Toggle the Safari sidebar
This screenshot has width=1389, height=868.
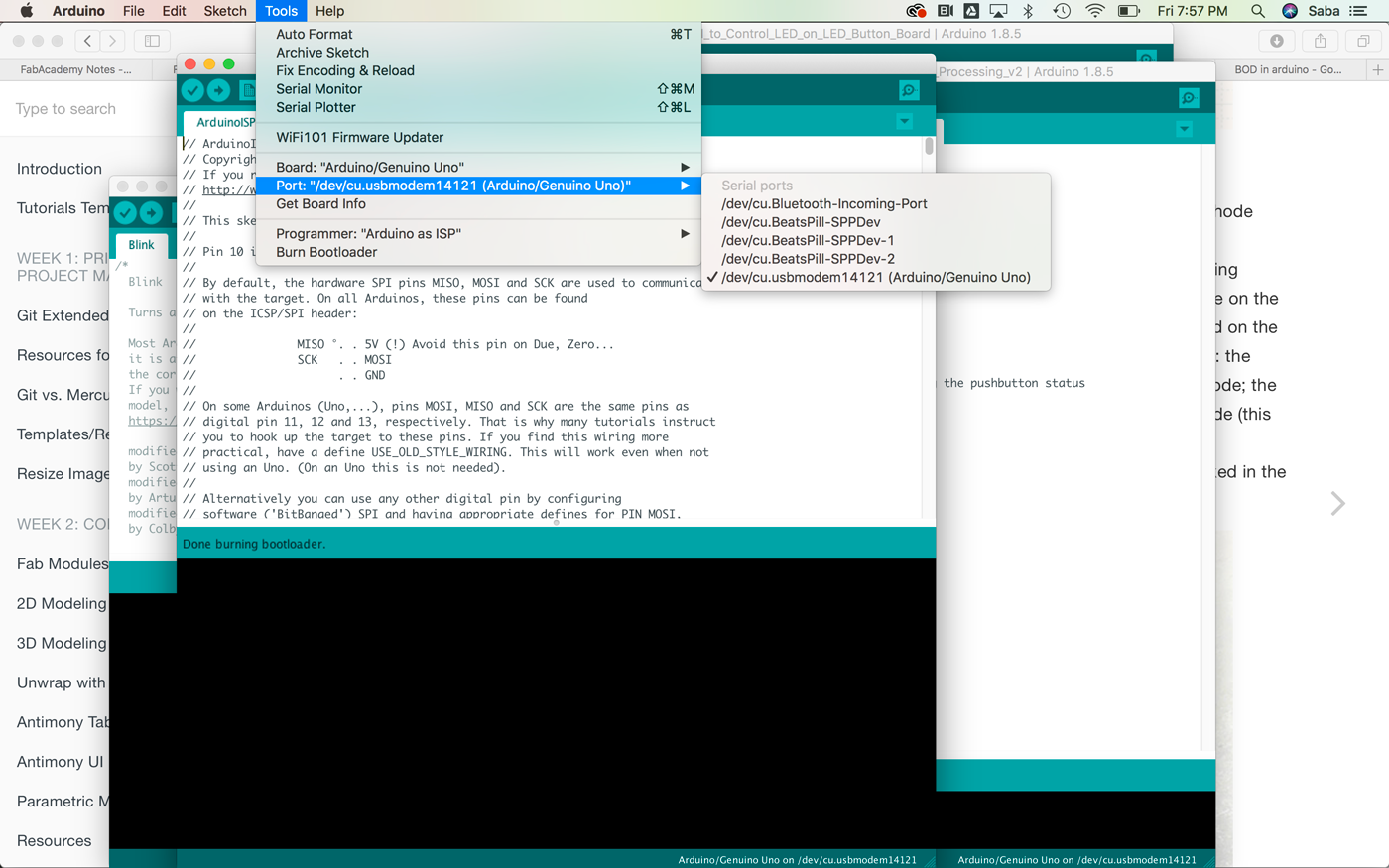click(152, 41)
